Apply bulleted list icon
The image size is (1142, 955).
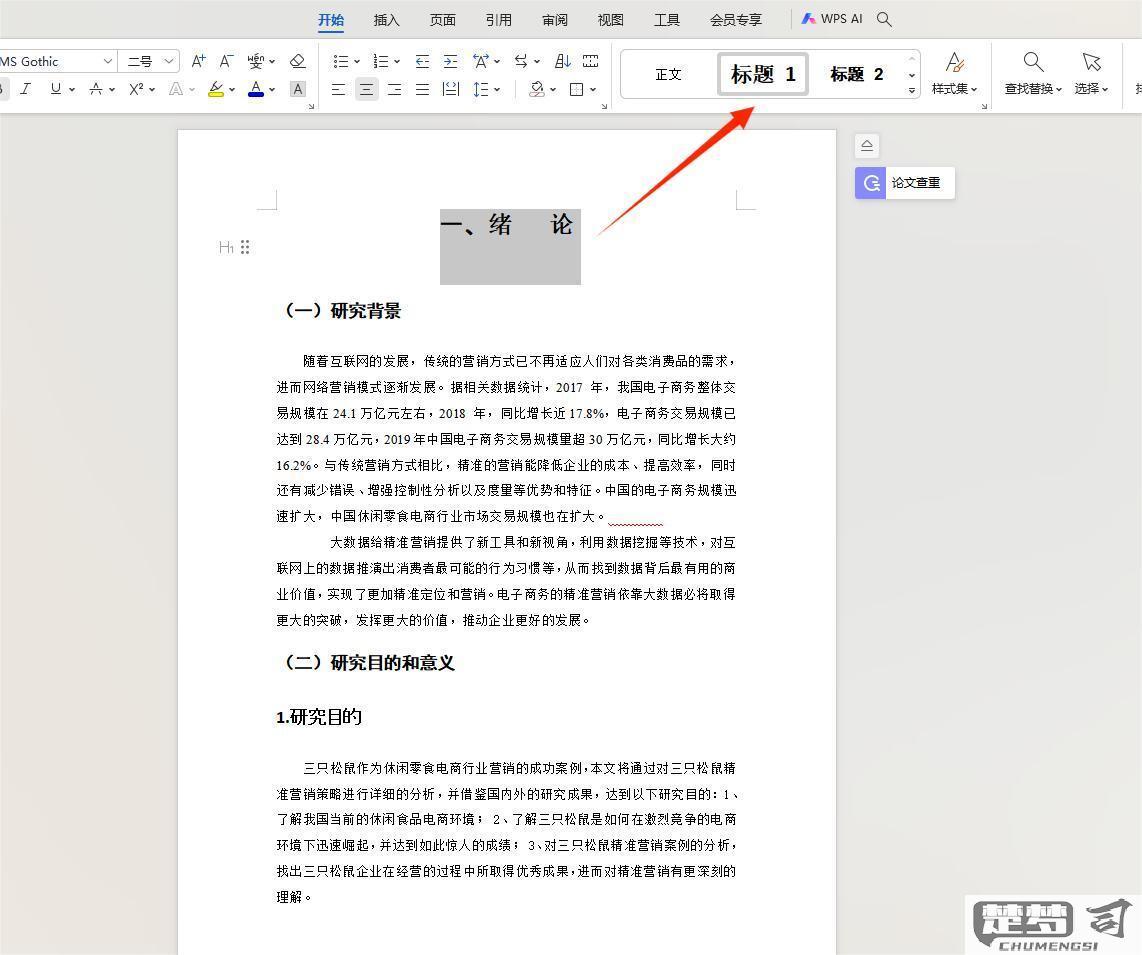point(340,61)
